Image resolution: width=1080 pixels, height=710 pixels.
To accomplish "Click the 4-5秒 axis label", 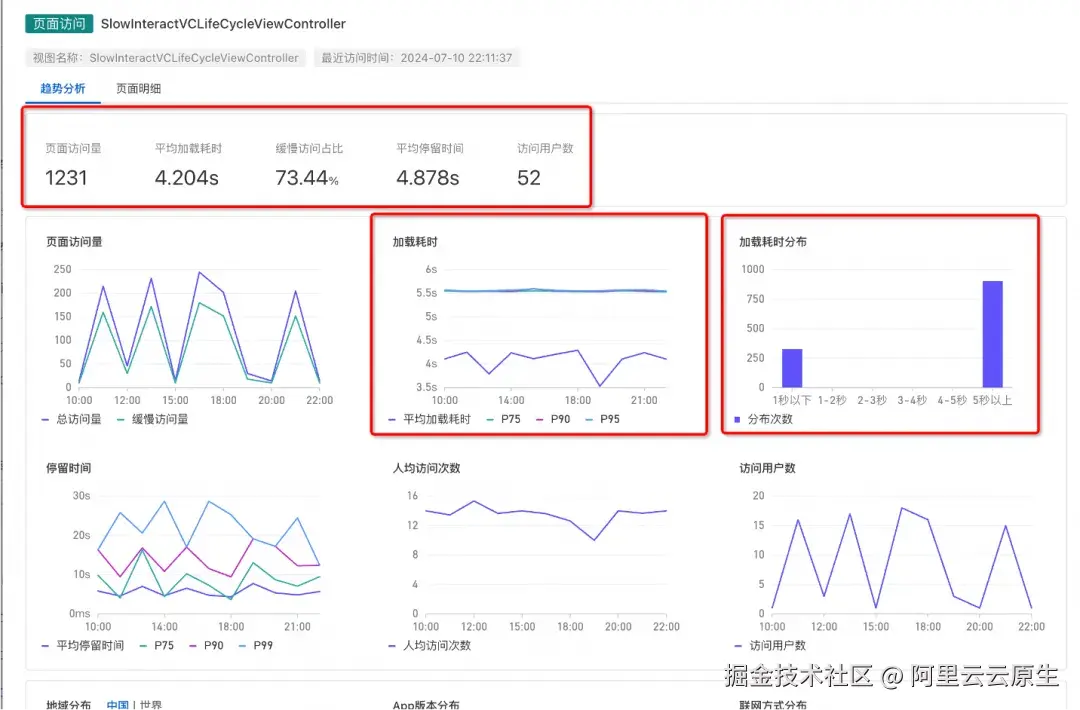I will click(952, 400).
